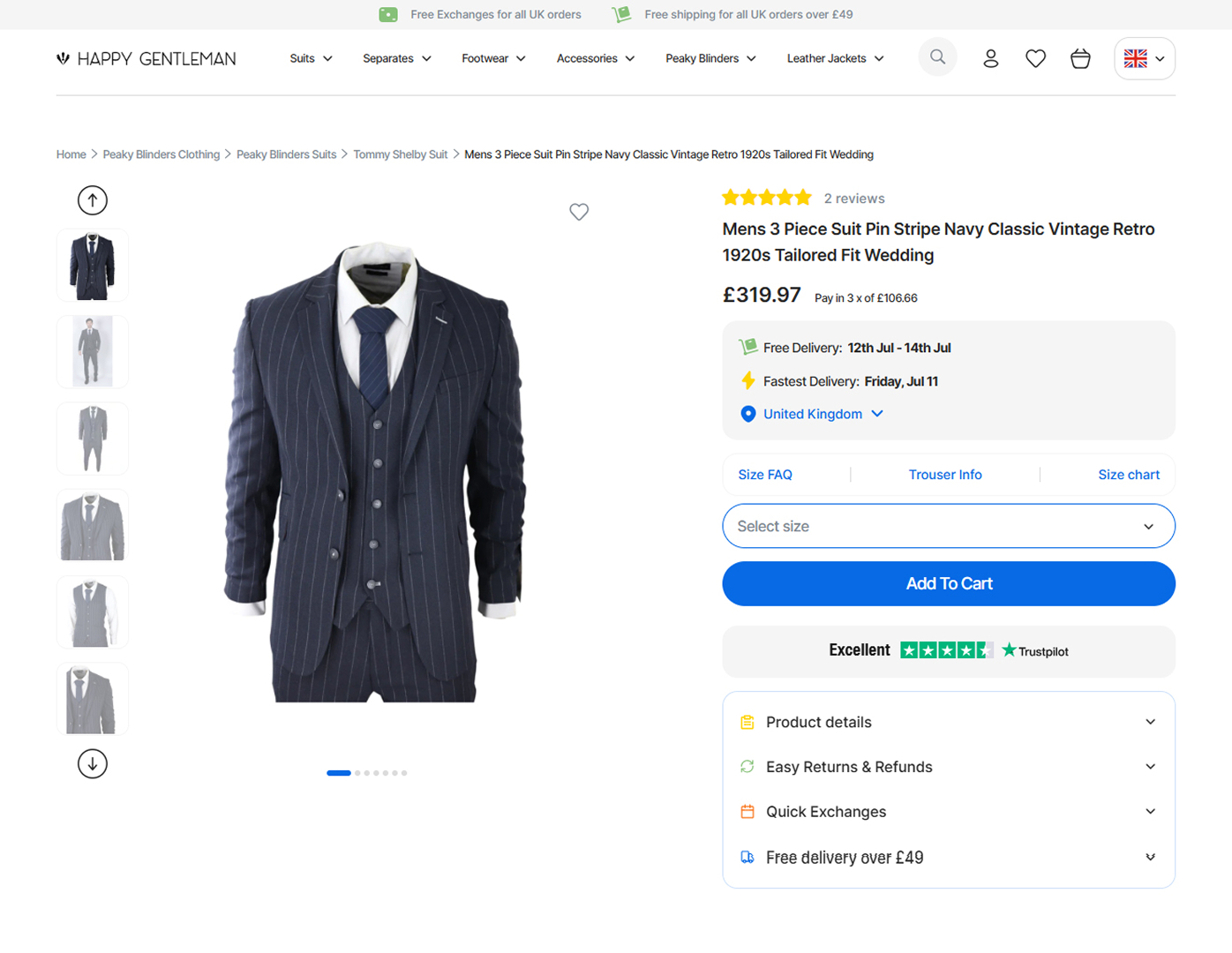Click the down arrow below thumbnails
This screenshot has width=1232, height=953.
93,763
